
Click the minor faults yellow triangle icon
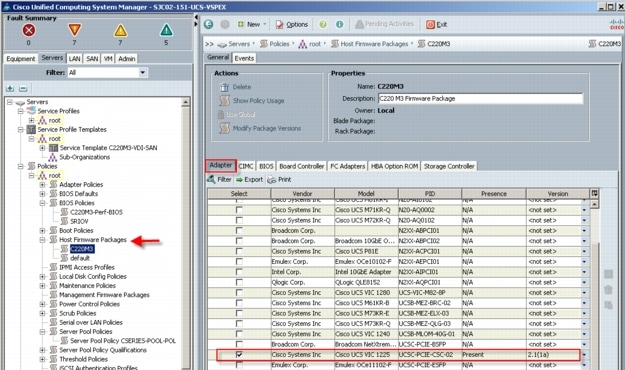[120, 30]
